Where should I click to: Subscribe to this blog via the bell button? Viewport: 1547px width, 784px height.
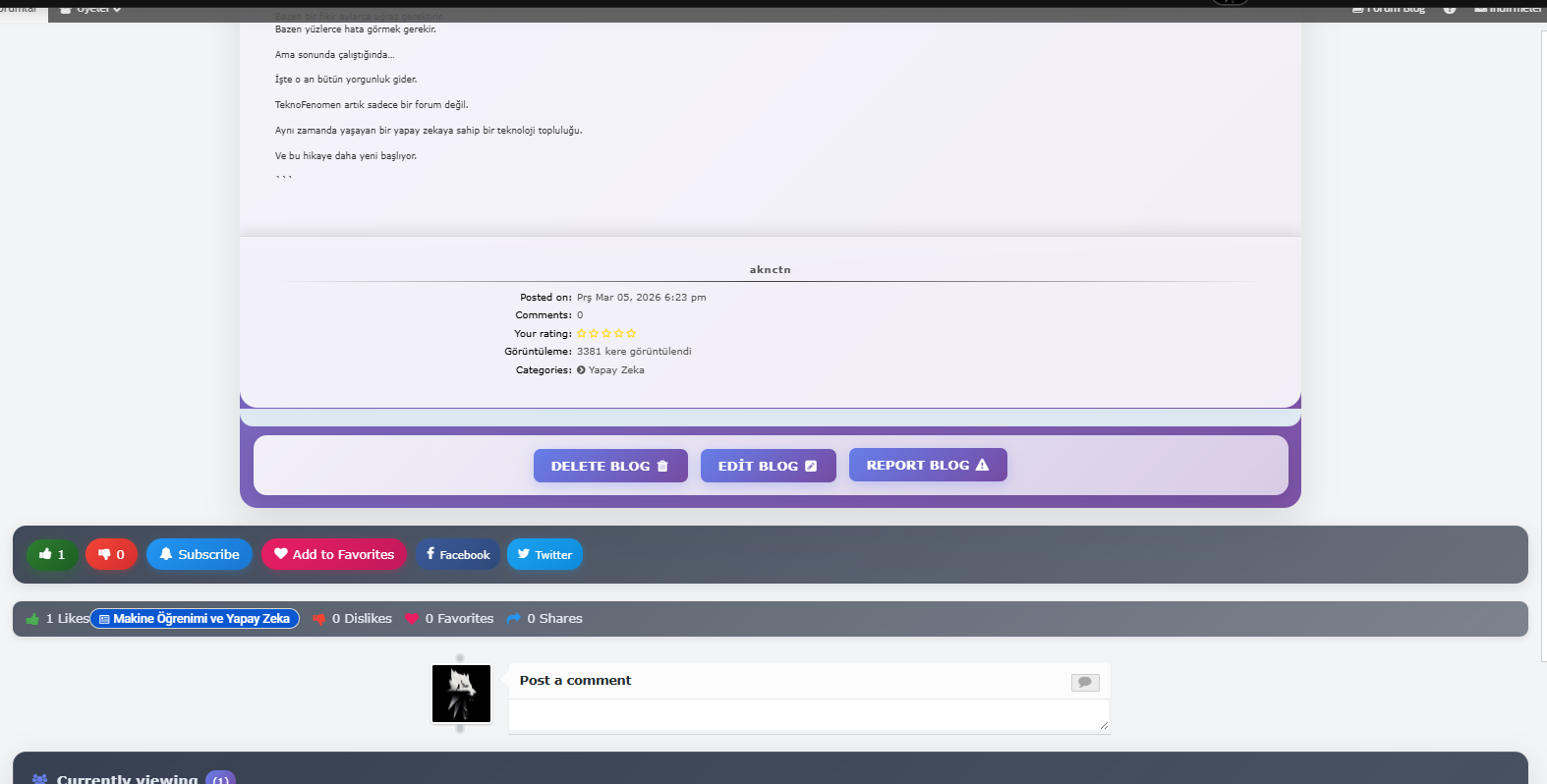click(x=200, y=554)
